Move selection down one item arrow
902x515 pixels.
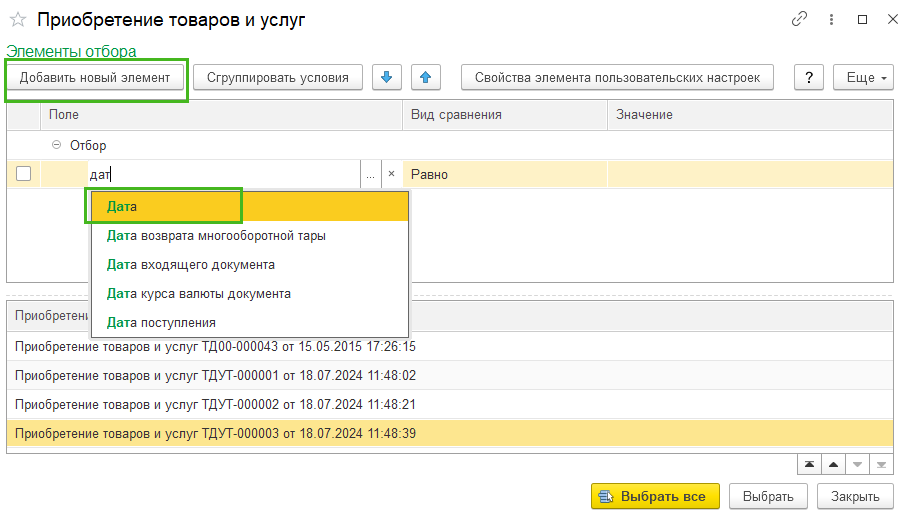click(x=858, y=464)
